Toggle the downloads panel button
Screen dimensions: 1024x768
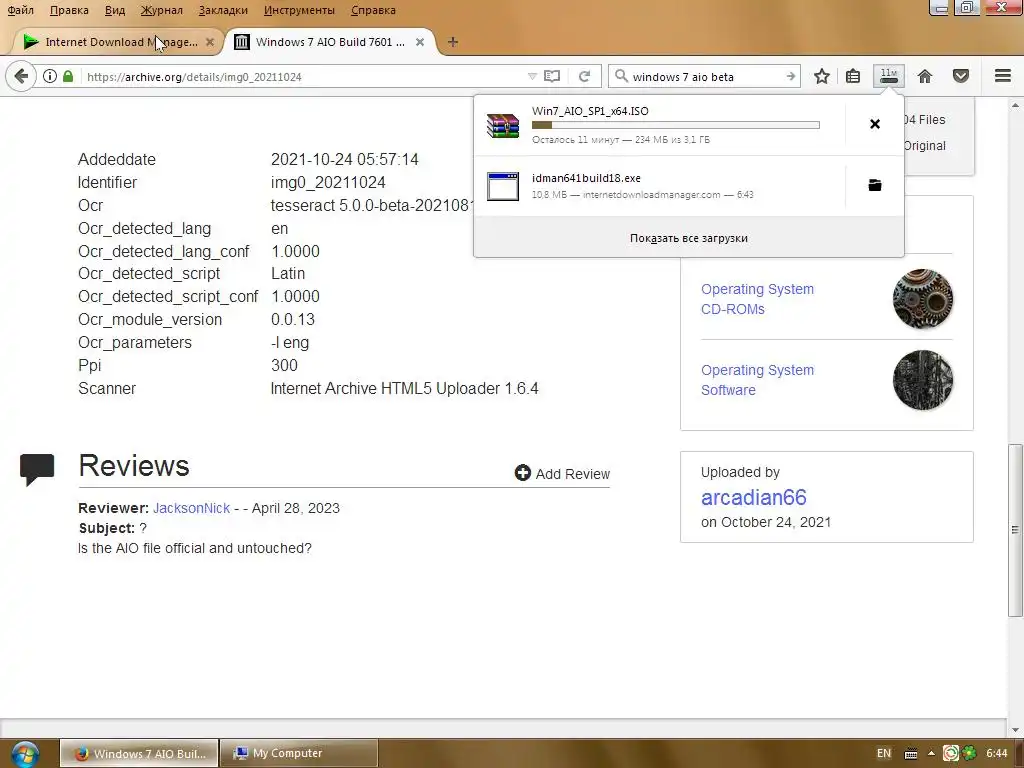(x=889, y=76)
